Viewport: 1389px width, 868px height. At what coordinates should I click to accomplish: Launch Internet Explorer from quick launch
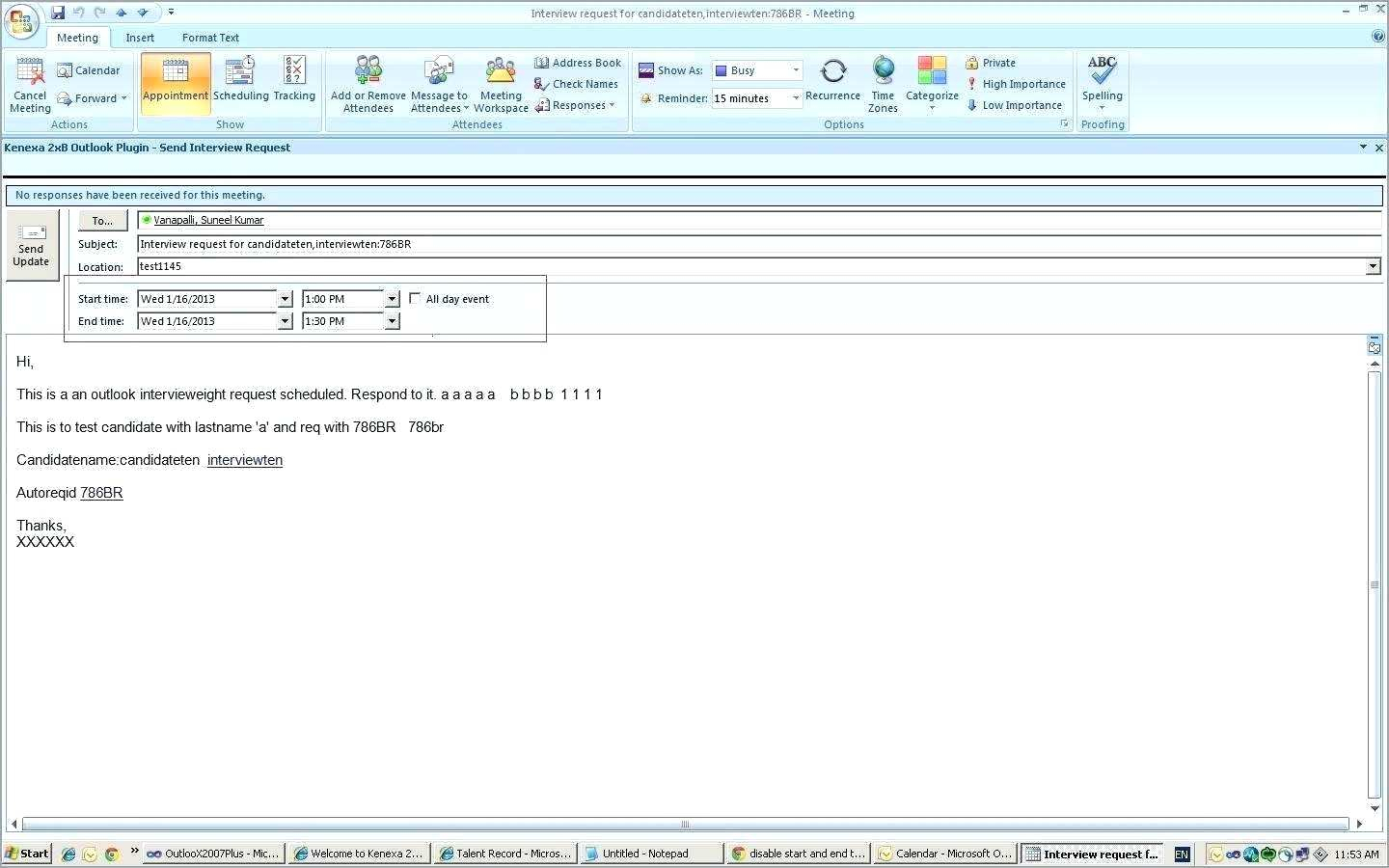(68, 854)
